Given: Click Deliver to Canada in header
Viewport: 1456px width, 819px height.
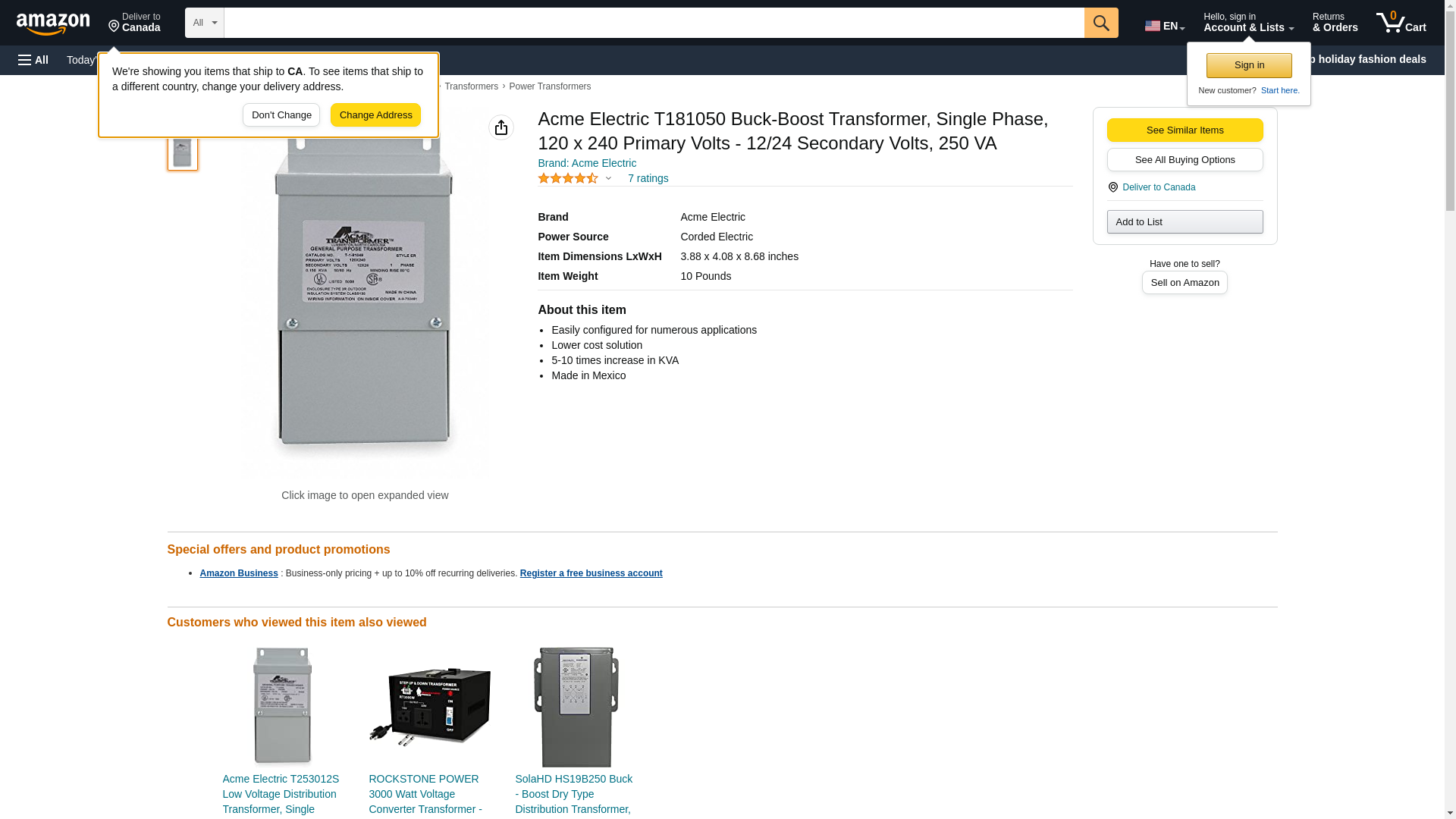Looking at the screenshot, I should (134, 23).
